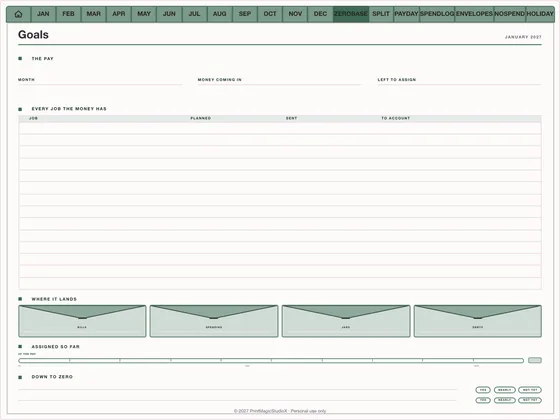Click the SENT column header

(x=291, y=118)
